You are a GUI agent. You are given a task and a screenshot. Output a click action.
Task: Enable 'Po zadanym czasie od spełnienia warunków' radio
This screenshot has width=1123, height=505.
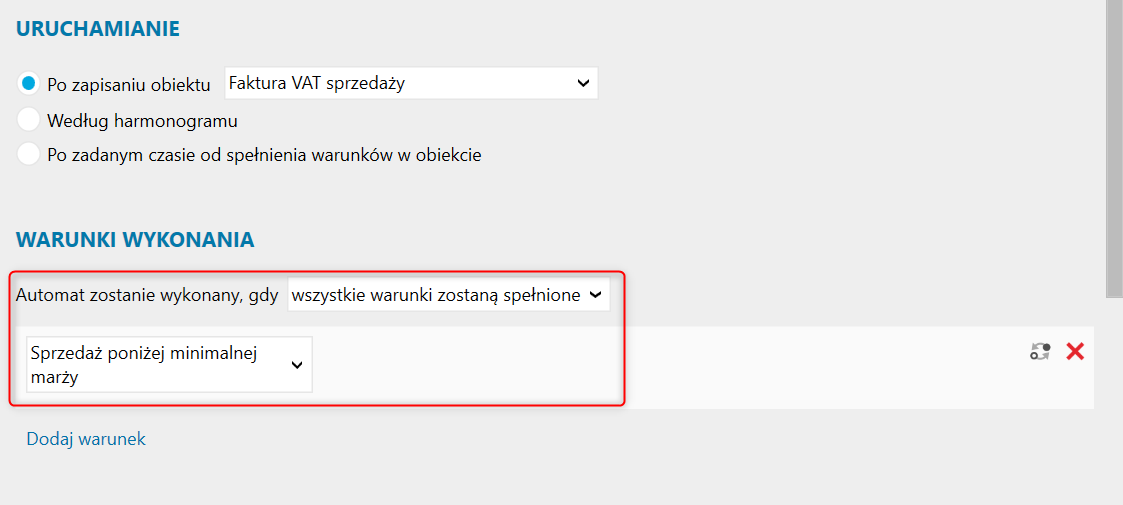(x=29, y=155)
